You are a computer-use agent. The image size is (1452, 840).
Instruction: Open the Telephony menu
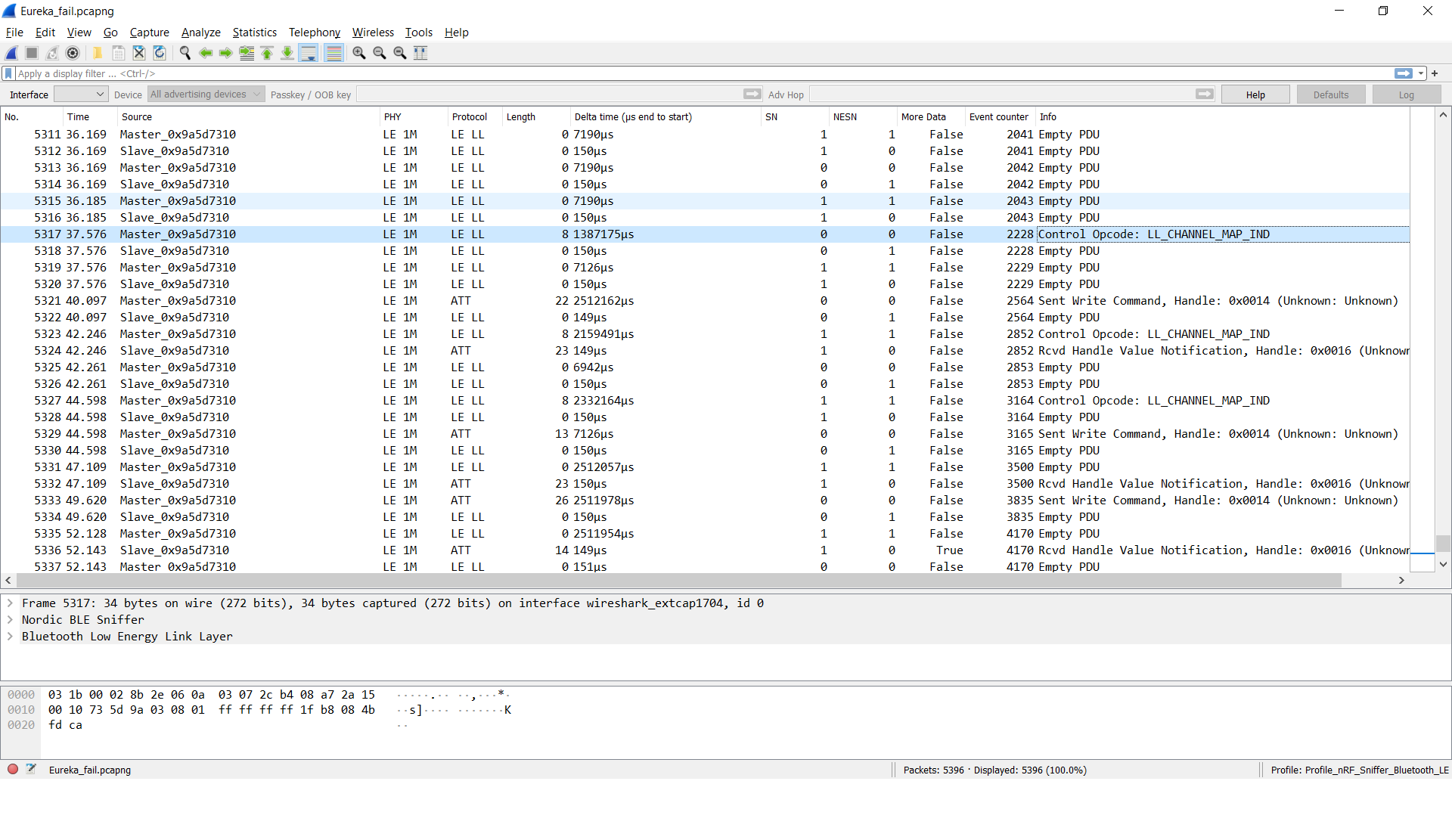314,33
